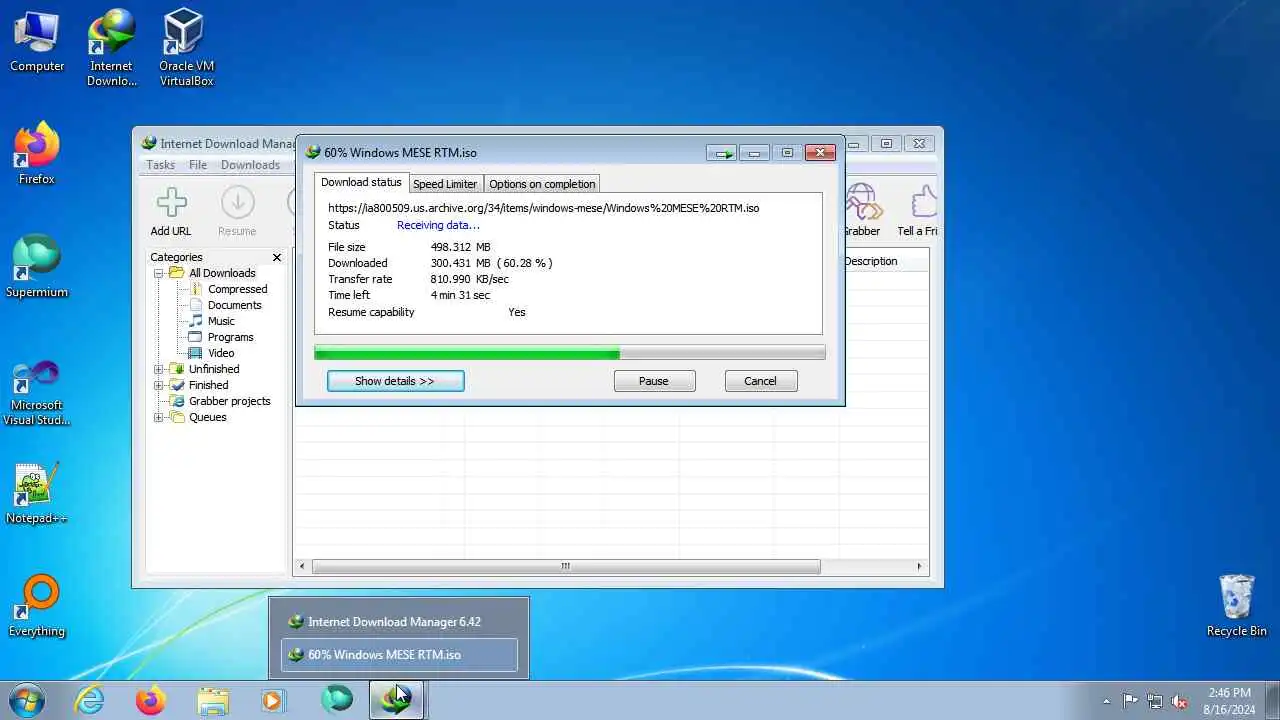Click the Tell a Friend thumbs-up icon

[x=918, y=211]
